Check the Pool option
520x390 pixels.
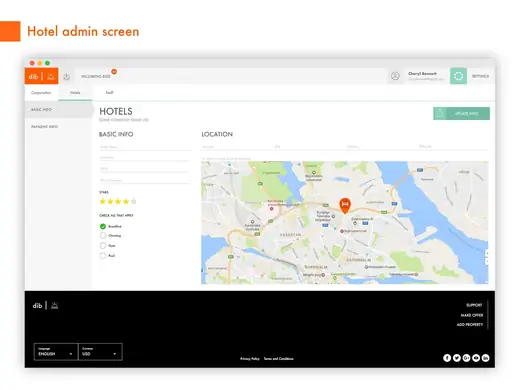click(103, 256)
